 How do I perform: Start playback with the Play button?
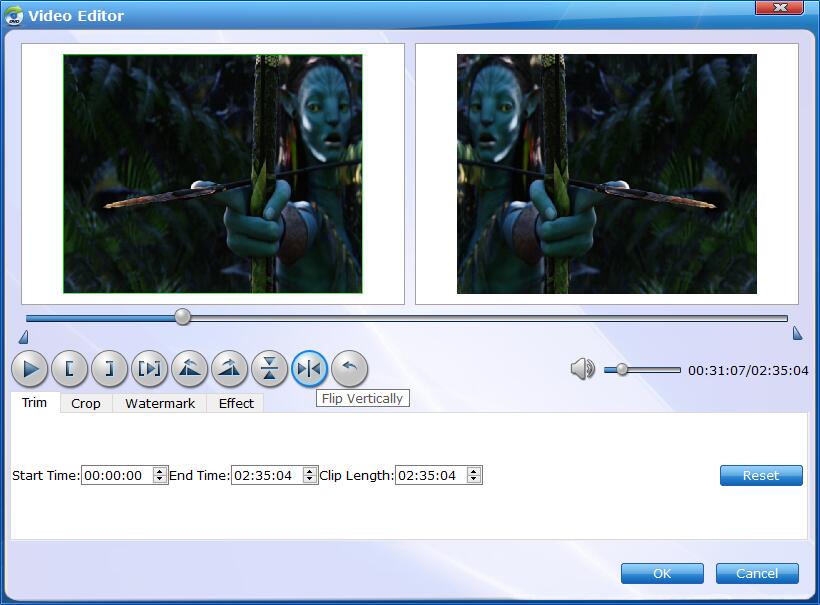tap(30, 369)
